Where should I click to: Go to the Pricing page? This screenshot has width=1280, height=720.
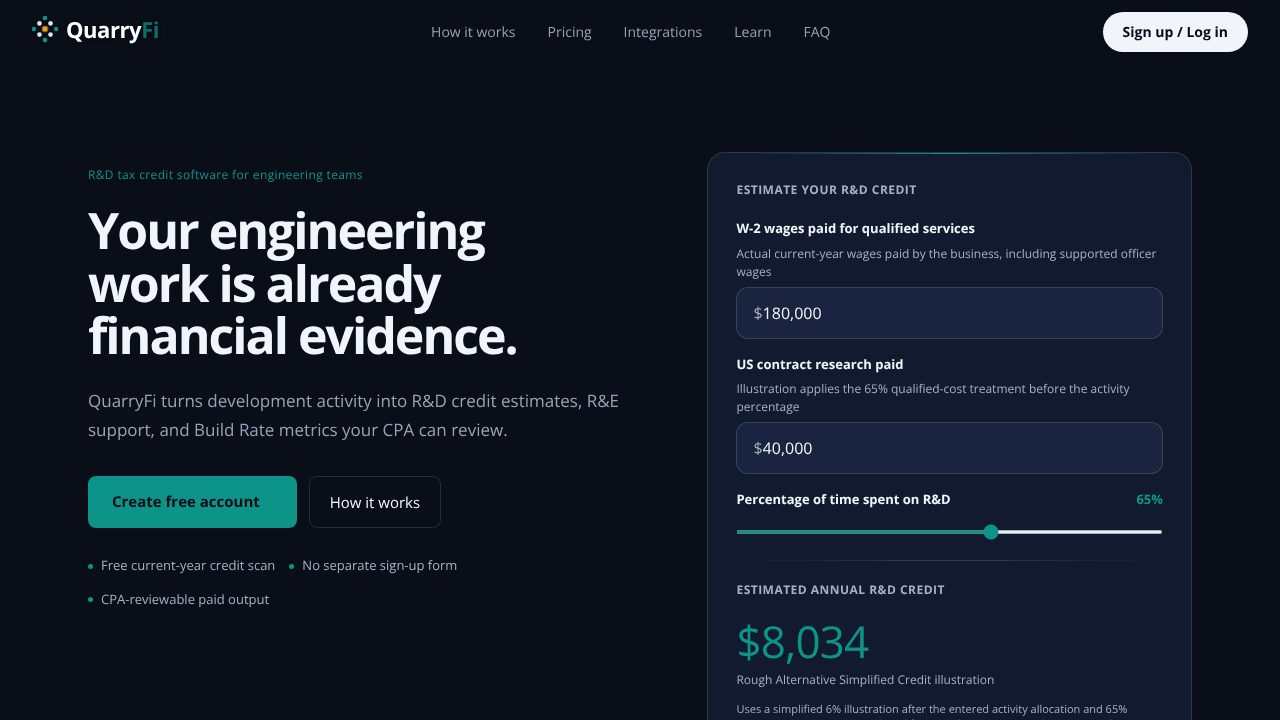point(569,32)
